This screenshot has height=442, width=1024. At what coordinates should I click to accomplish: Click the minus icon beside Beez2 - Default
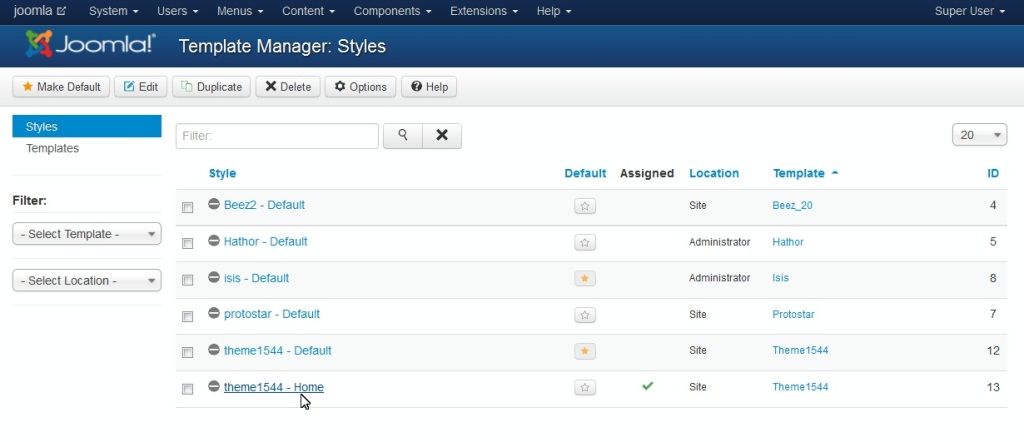tap(214, 204)
